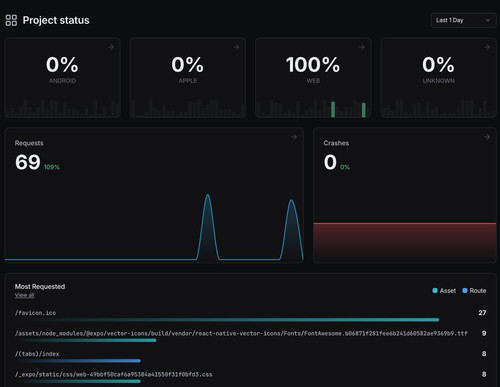The image size is (500, 387).
Task: Click the /favicon.ico row
Action: coord(250,316)
